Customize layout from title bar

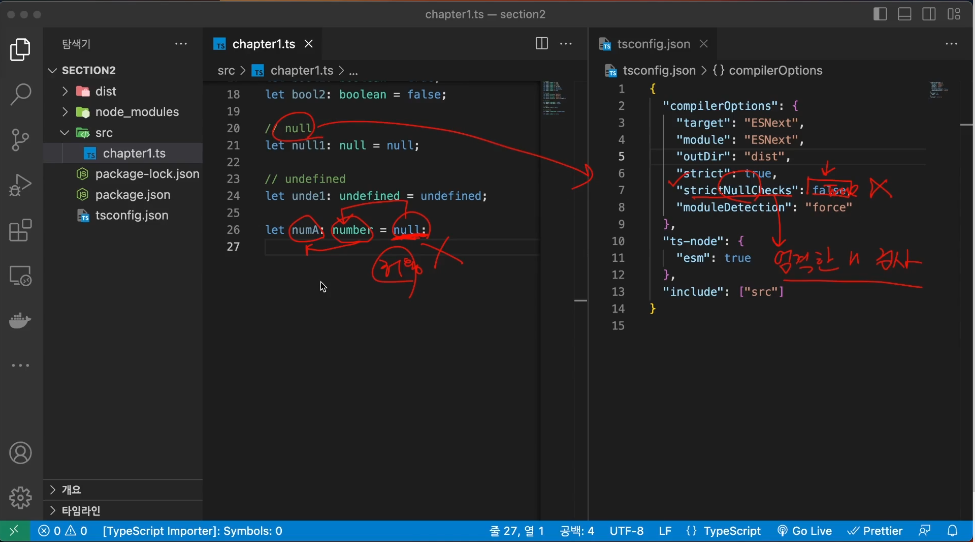click(954, 14)
